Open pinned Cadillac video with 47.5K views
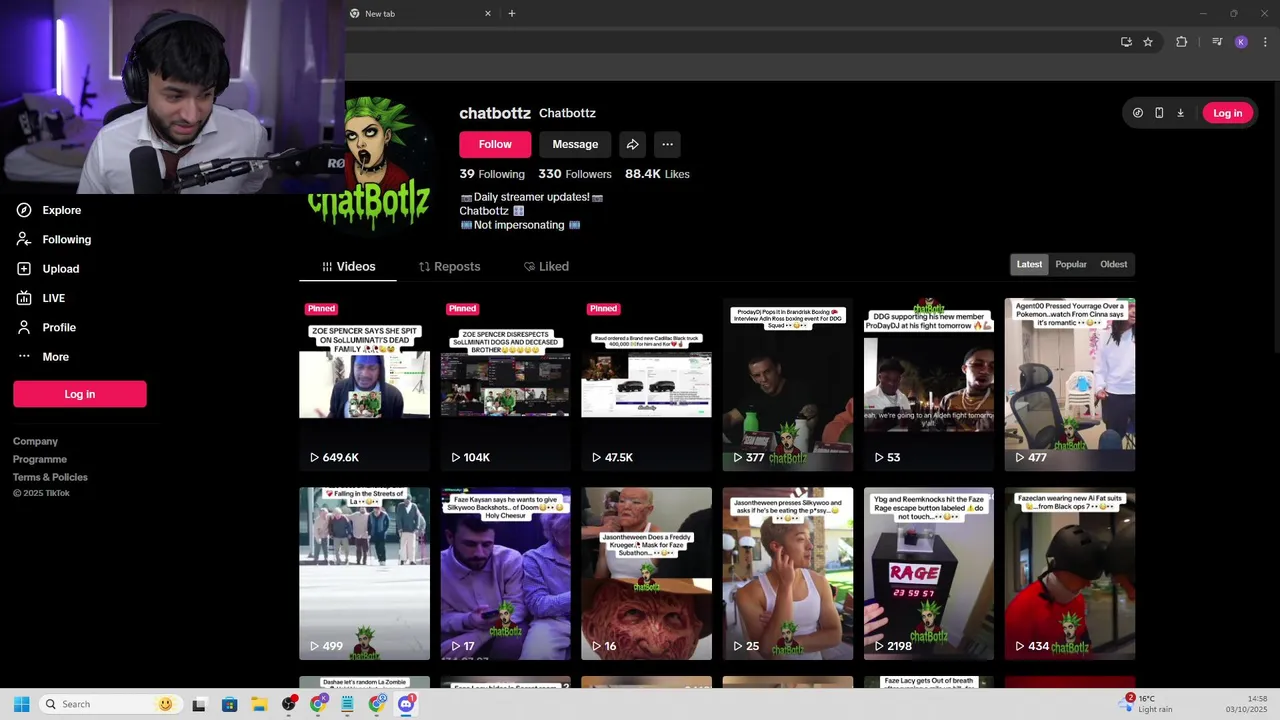 pos(646,384)
